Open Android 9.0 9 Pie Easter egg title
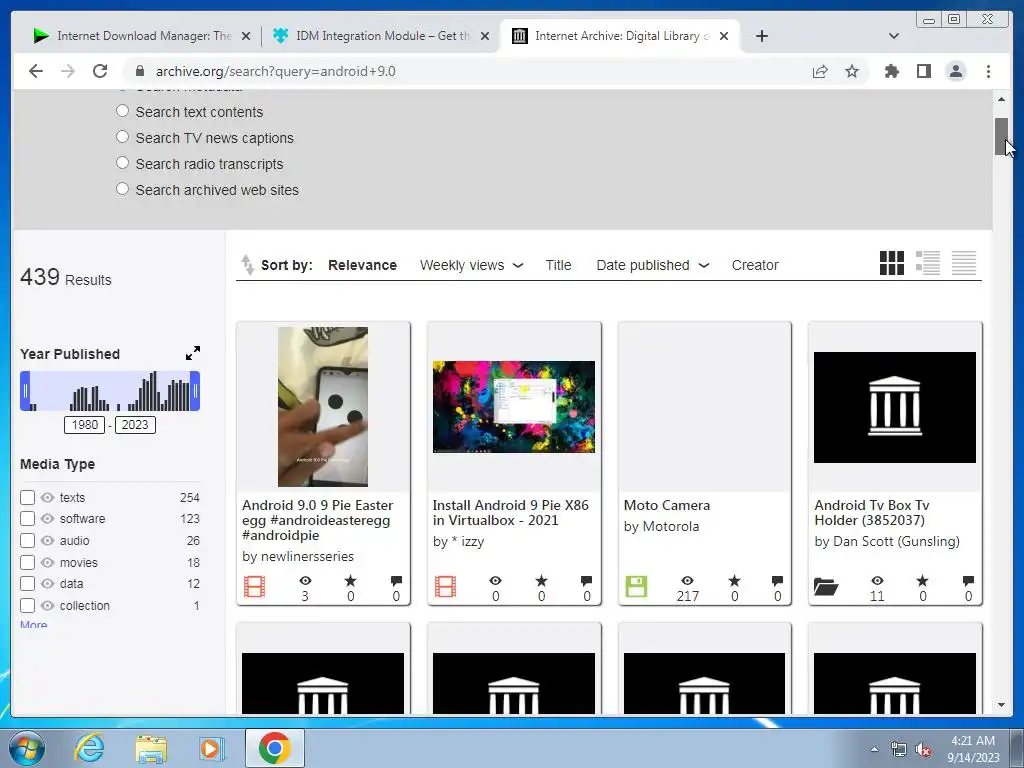The width and height of the screenshot is (1024, 768). (x=317, y=520)
